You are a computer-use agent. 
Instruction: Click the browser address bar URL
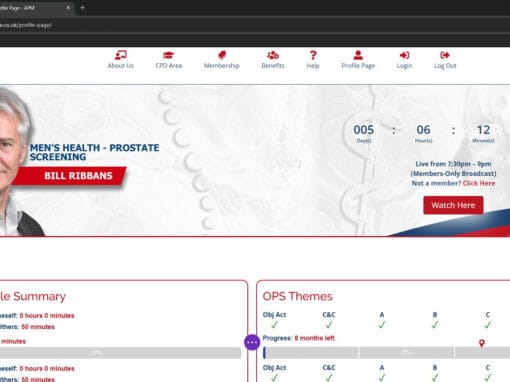[x=26, y=25]
